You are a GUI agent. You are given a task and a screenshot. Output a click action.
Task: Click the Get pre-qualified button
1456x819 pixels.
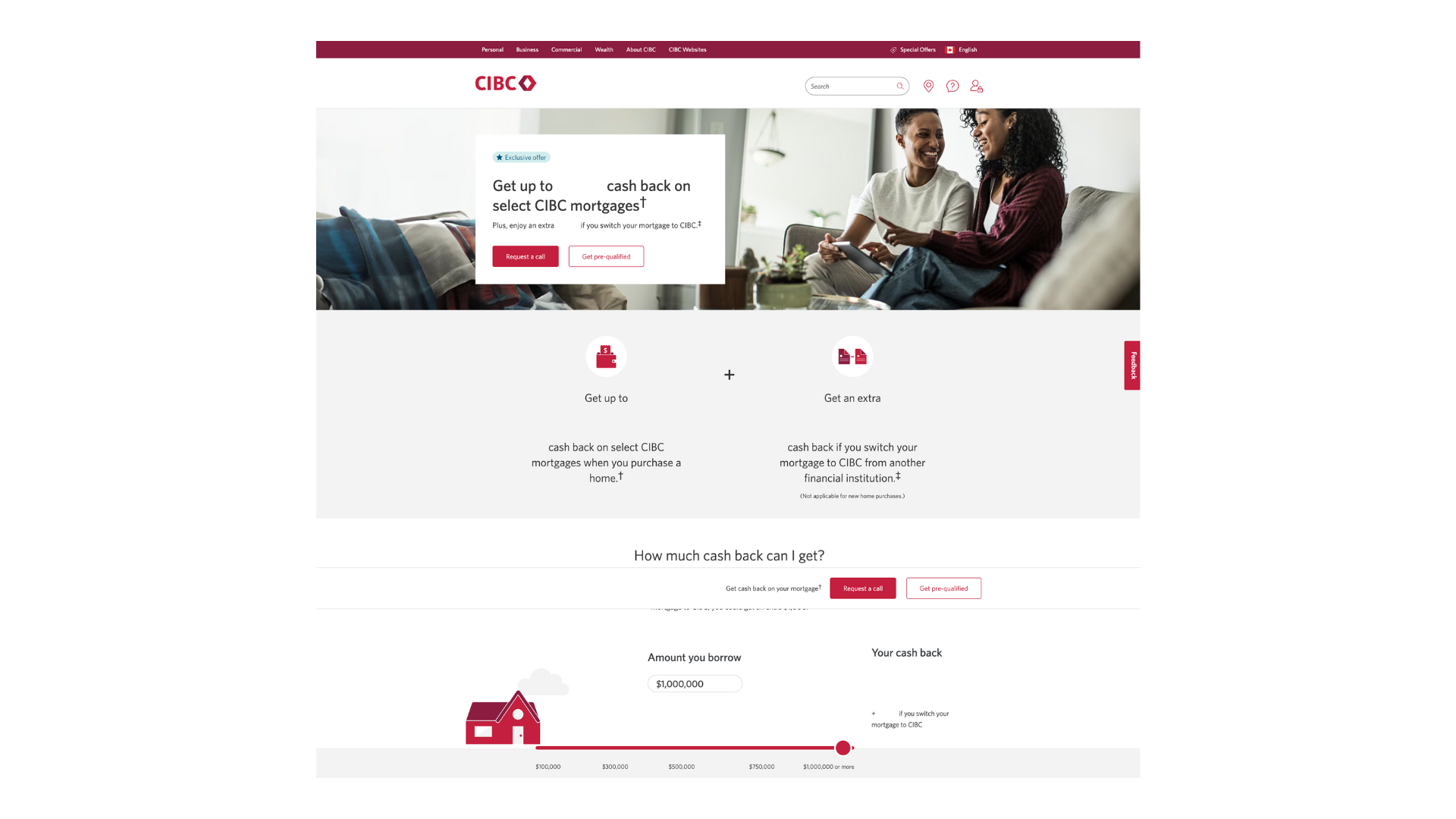pos(606,256)
